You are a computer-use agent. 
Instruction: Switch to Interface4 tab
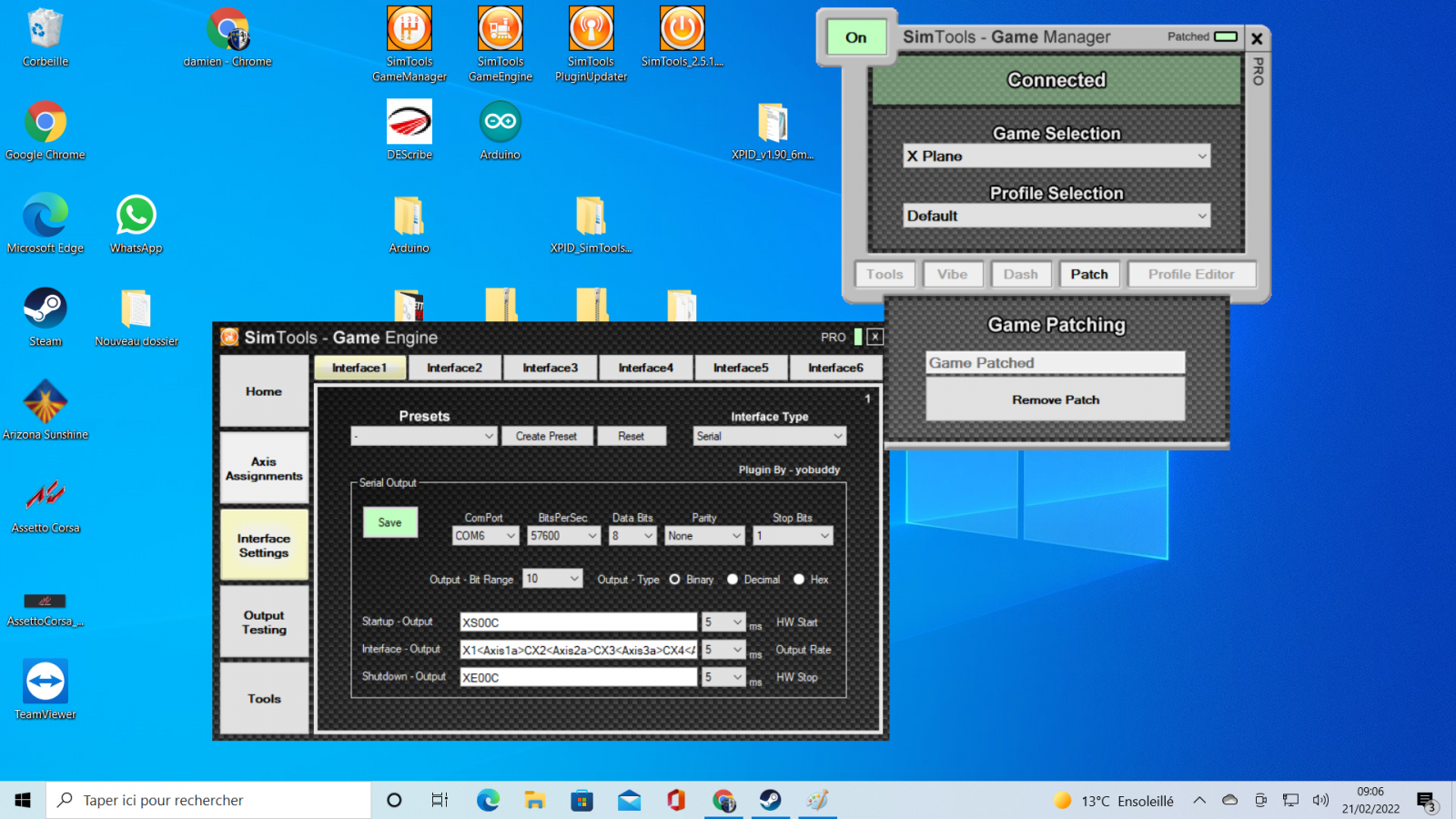(645, 368)
